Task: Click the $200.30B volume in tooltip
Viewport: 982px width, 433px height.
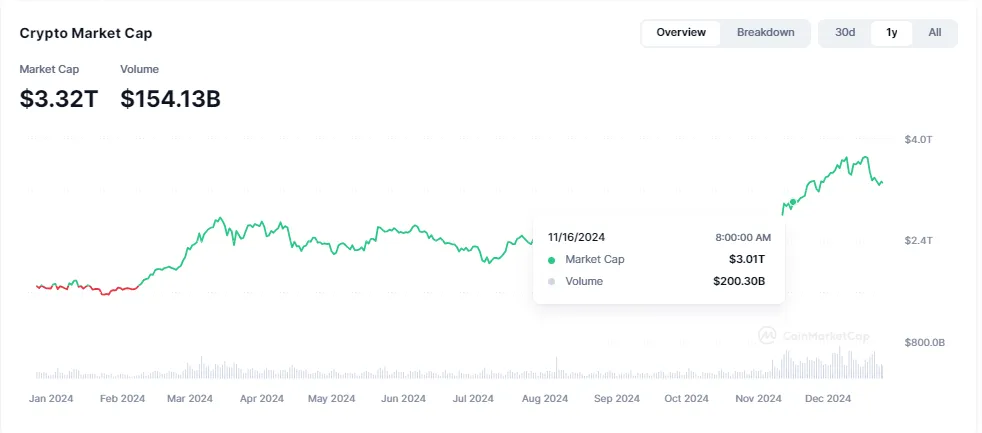Action: (739, 281)
